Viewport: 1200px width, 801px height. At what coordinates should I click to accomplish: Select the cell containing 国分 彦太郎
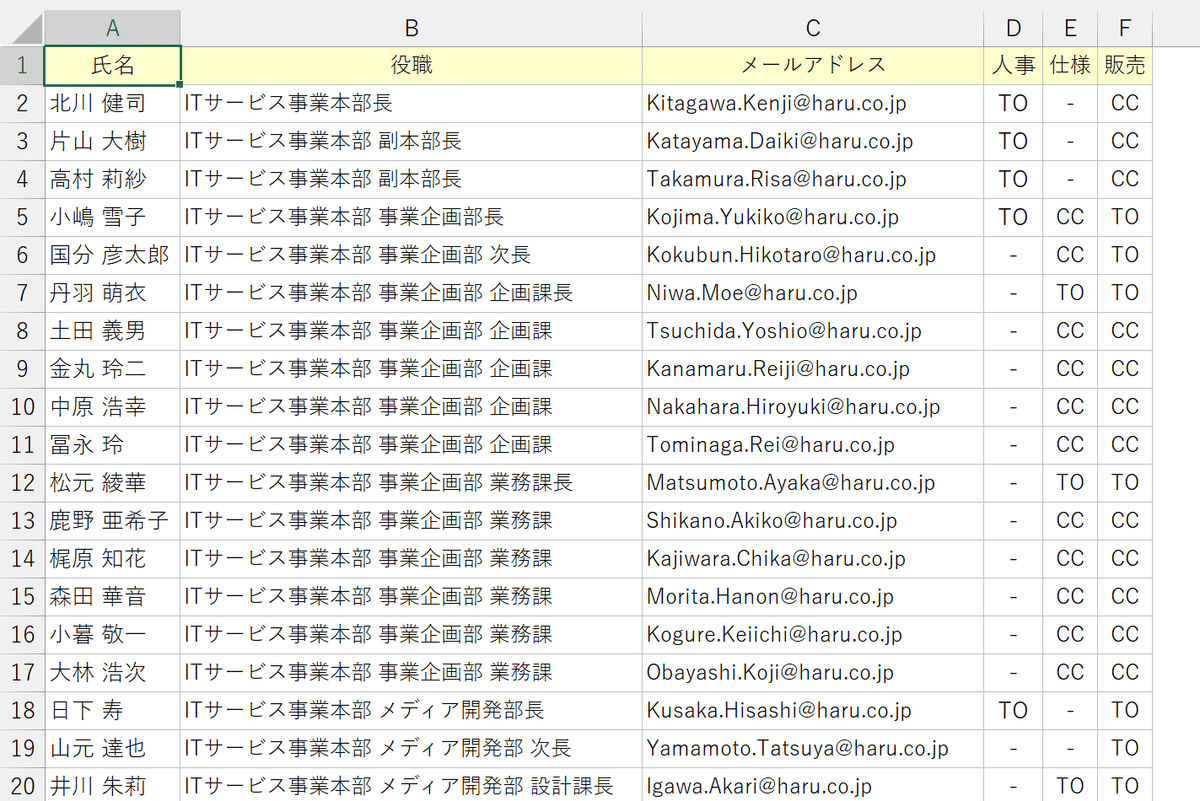(x=113, y=255)
